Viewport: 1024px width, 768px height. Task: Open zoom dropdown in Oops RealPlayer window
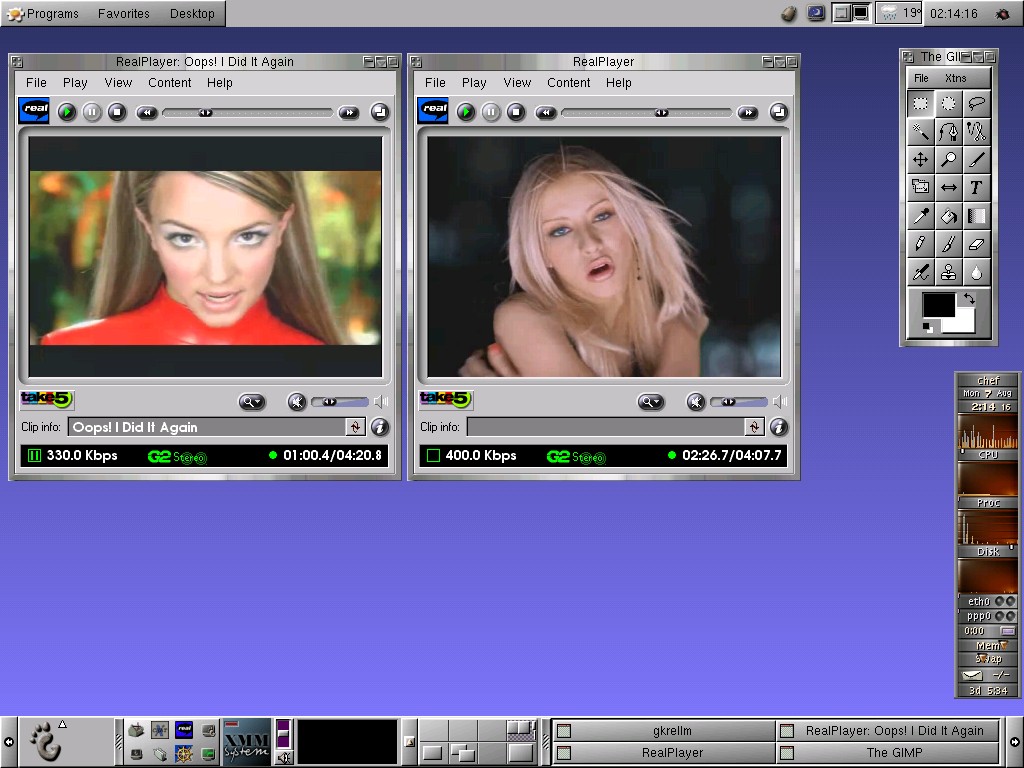point(251,402)
